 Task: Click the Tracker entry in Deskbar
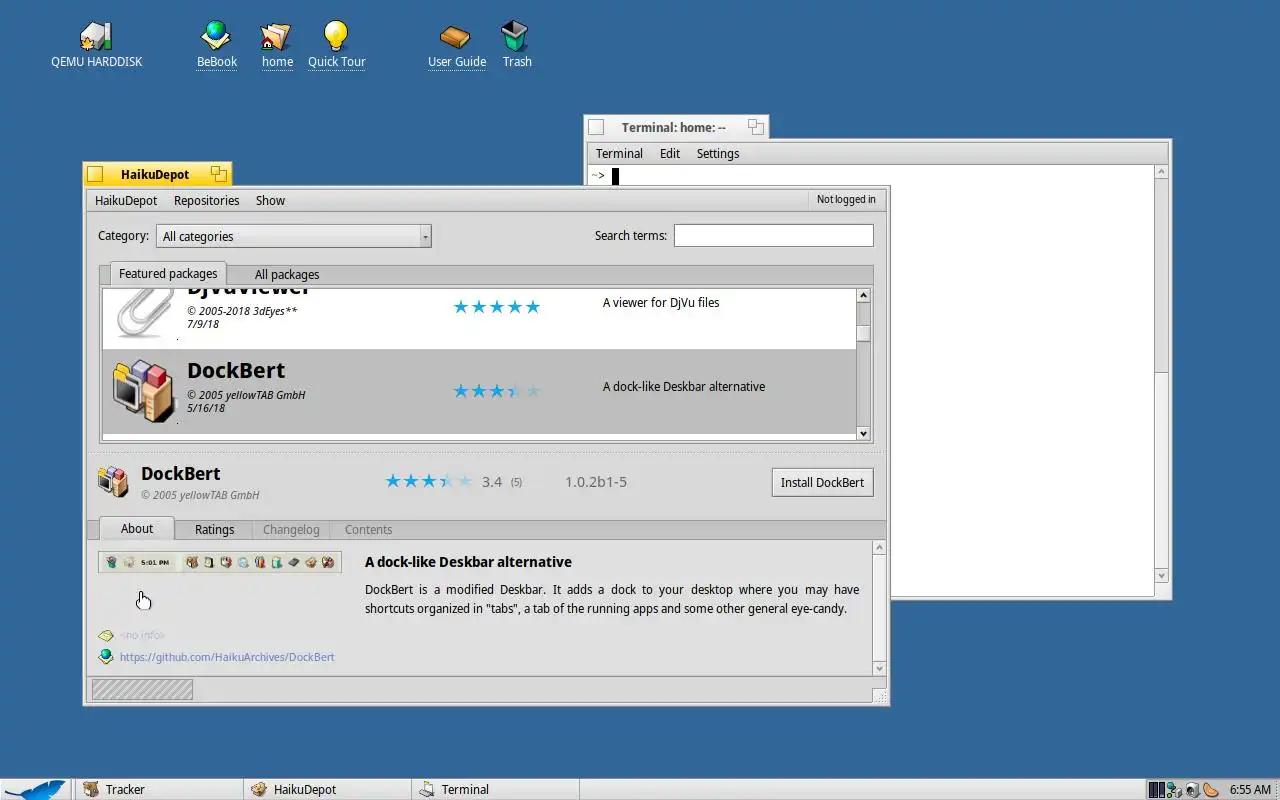pyautogui.click(x=158, y=789)
